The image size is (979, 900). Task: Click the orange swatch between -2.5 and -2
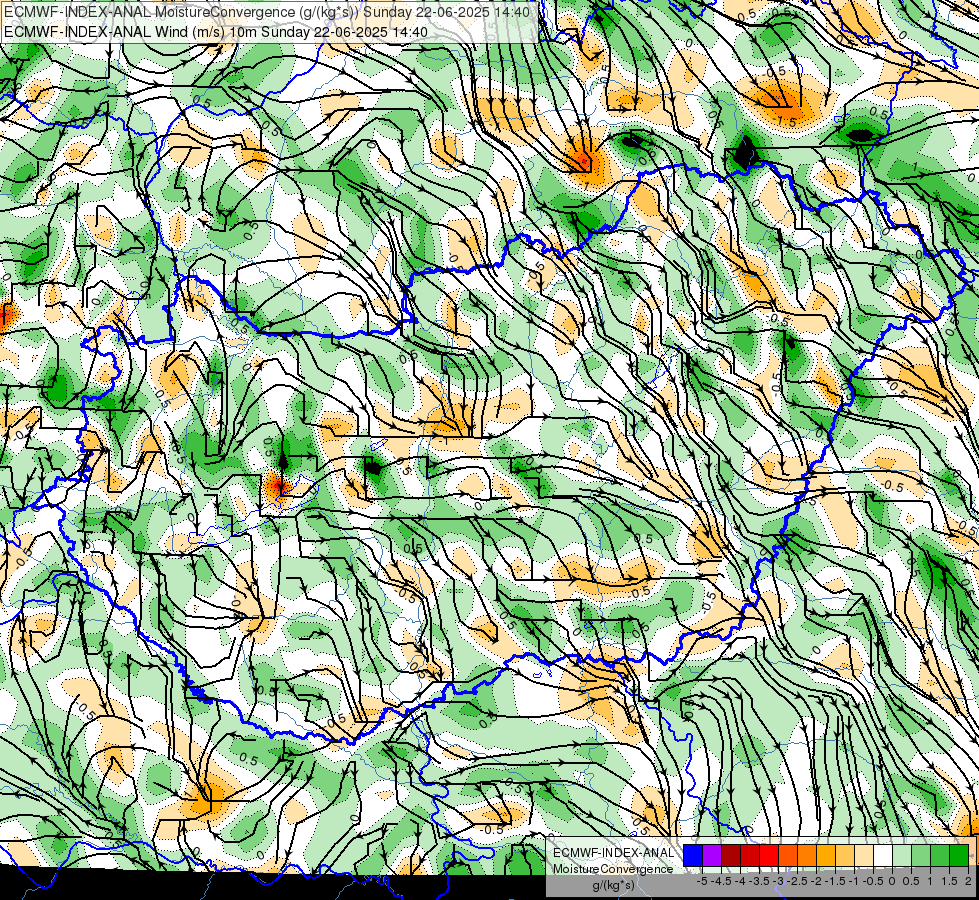click(x=807, y=856)
